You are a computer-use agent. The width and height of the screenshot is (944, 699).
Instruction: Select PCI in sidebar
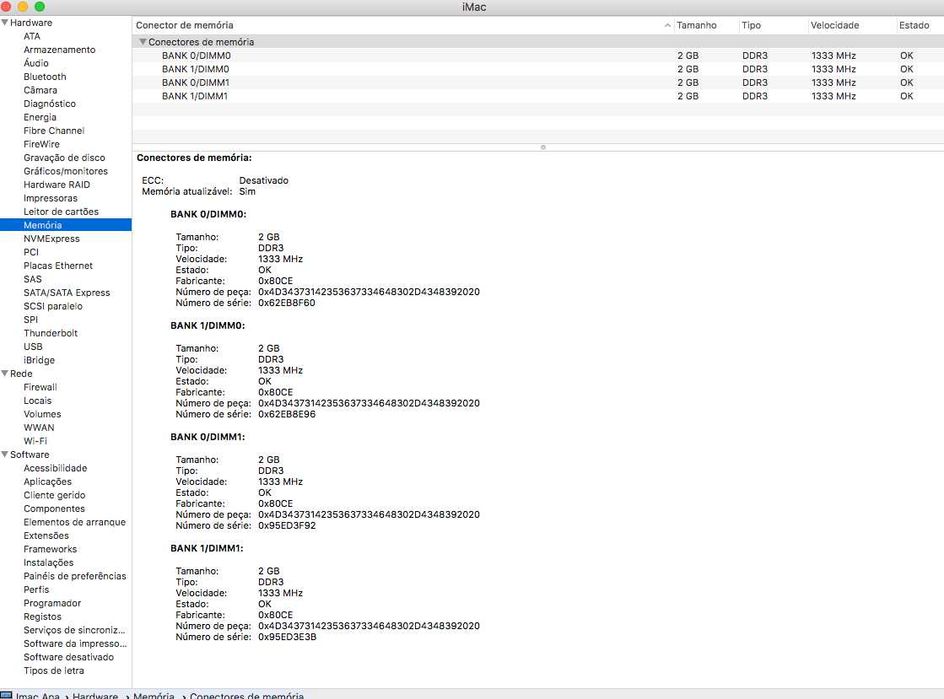point(31,252)
